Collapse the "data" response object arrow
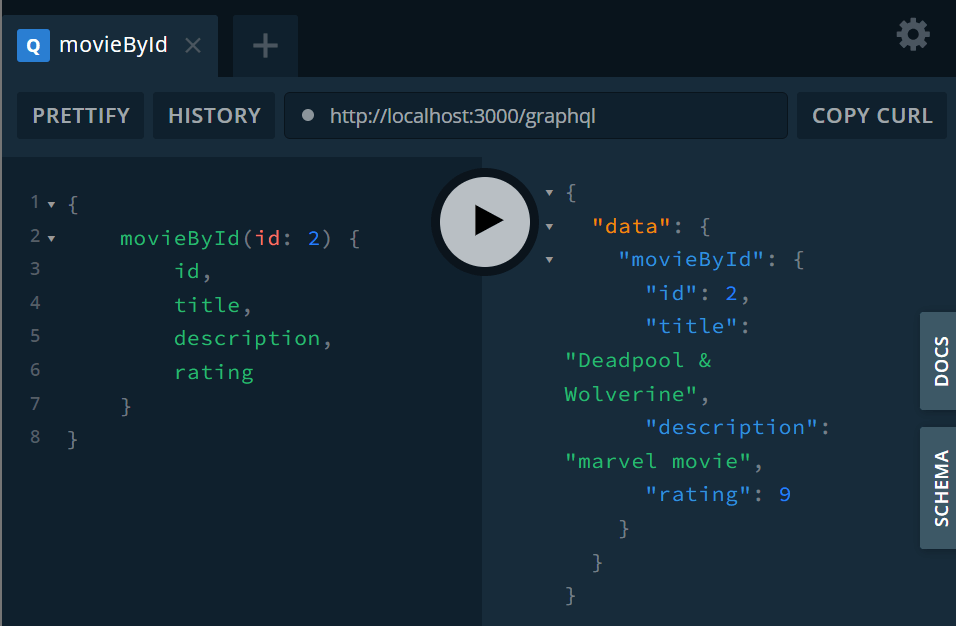The height and width of the screenshot is (626, 956). pyautogui.click(x=549, y=227)
